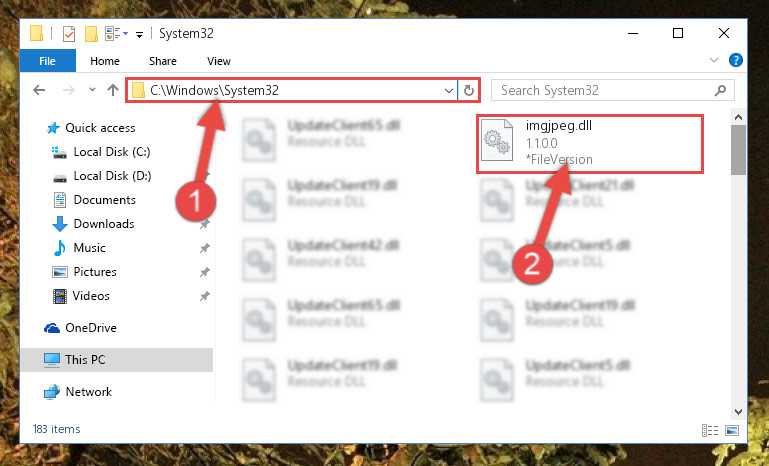Image resolution: width=769 pixels, height=466 pixels.
Task: Open the File menu
Action: tap(48, 61)
